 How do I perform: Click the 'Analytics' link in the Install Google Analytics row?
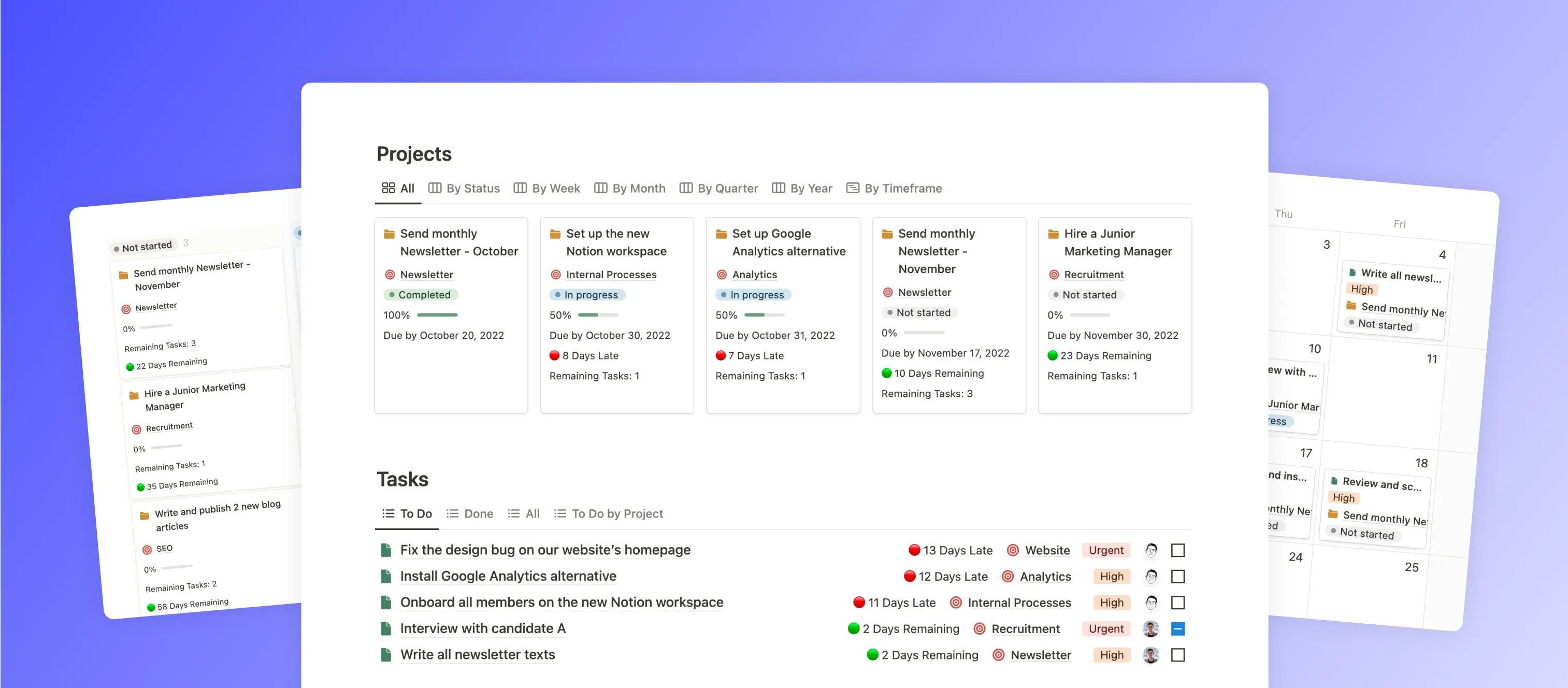(x=1045, y=576)
